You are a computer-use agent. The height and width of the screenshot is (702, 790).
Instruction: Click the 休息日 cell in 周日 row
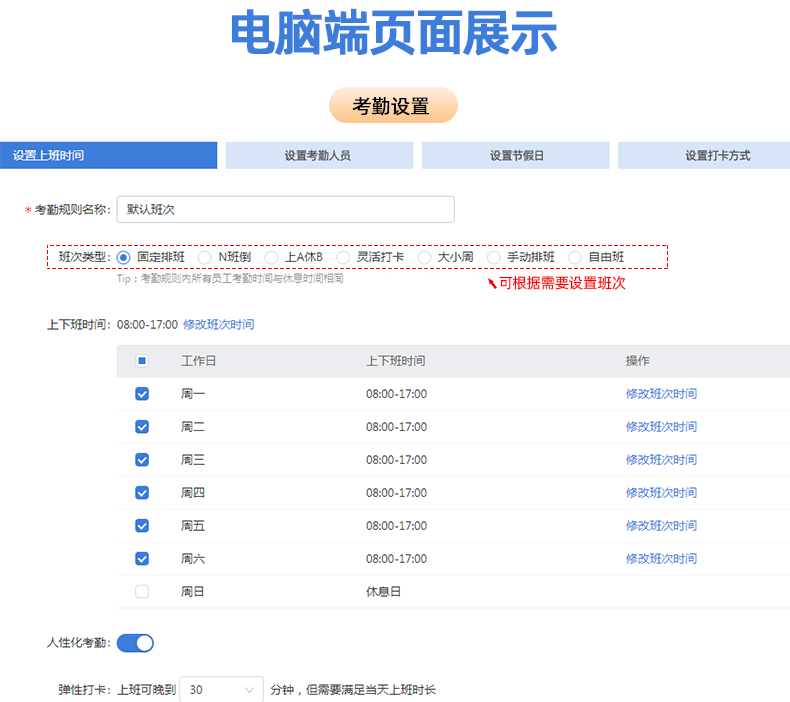pyautogui.click(x=383, y=592)
